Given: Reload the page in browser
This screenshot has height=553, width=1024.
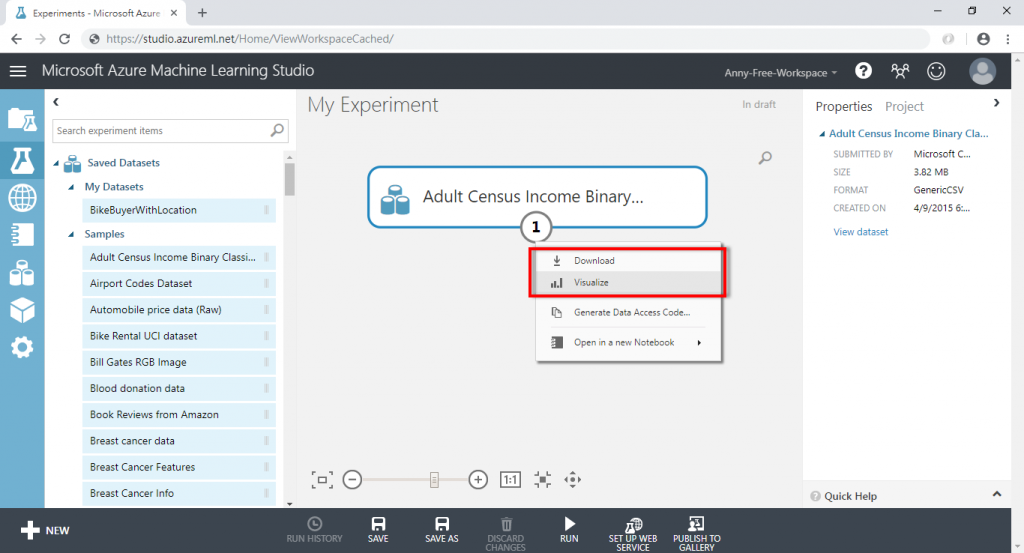Looking at the screenshot, I should [64, 39].
